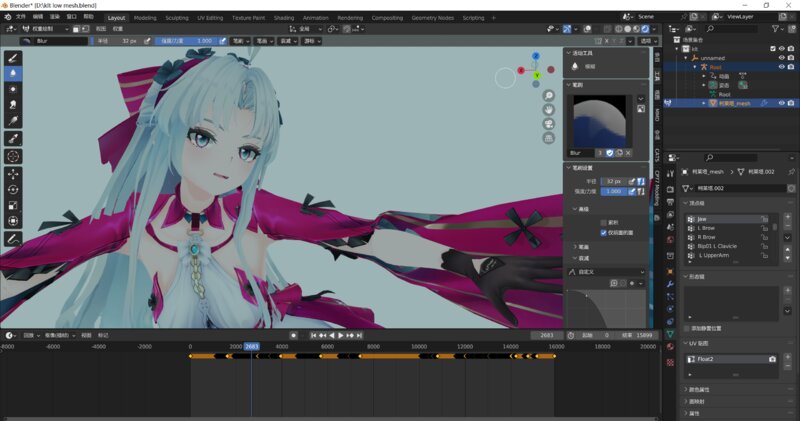Hide the selected mesh object eye icon

coord(782,103)
